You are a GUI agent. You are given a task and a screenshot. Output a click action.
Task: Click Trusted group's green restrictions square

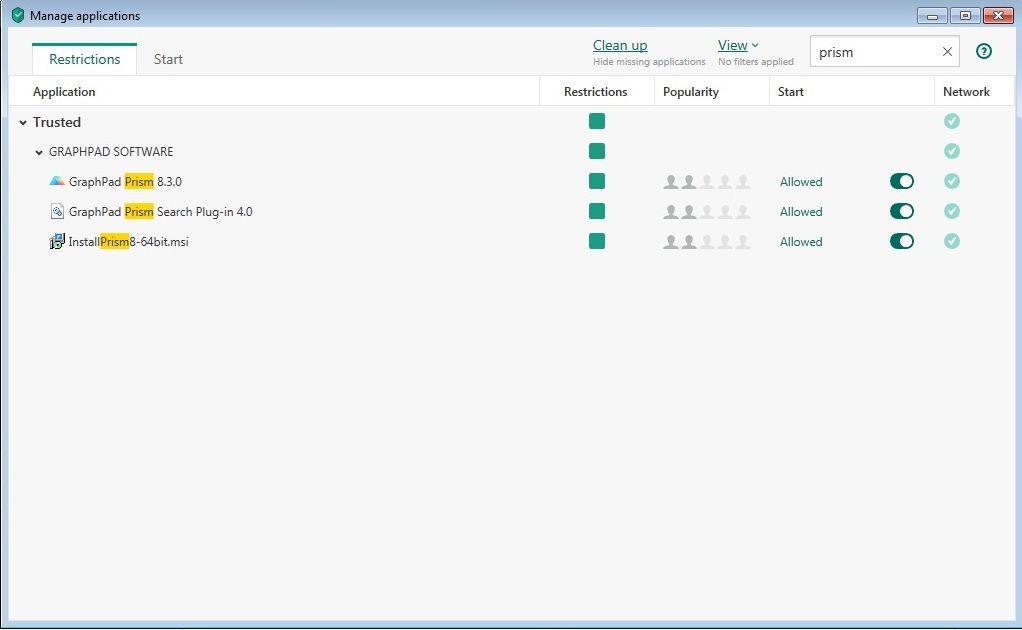point(596,121)
